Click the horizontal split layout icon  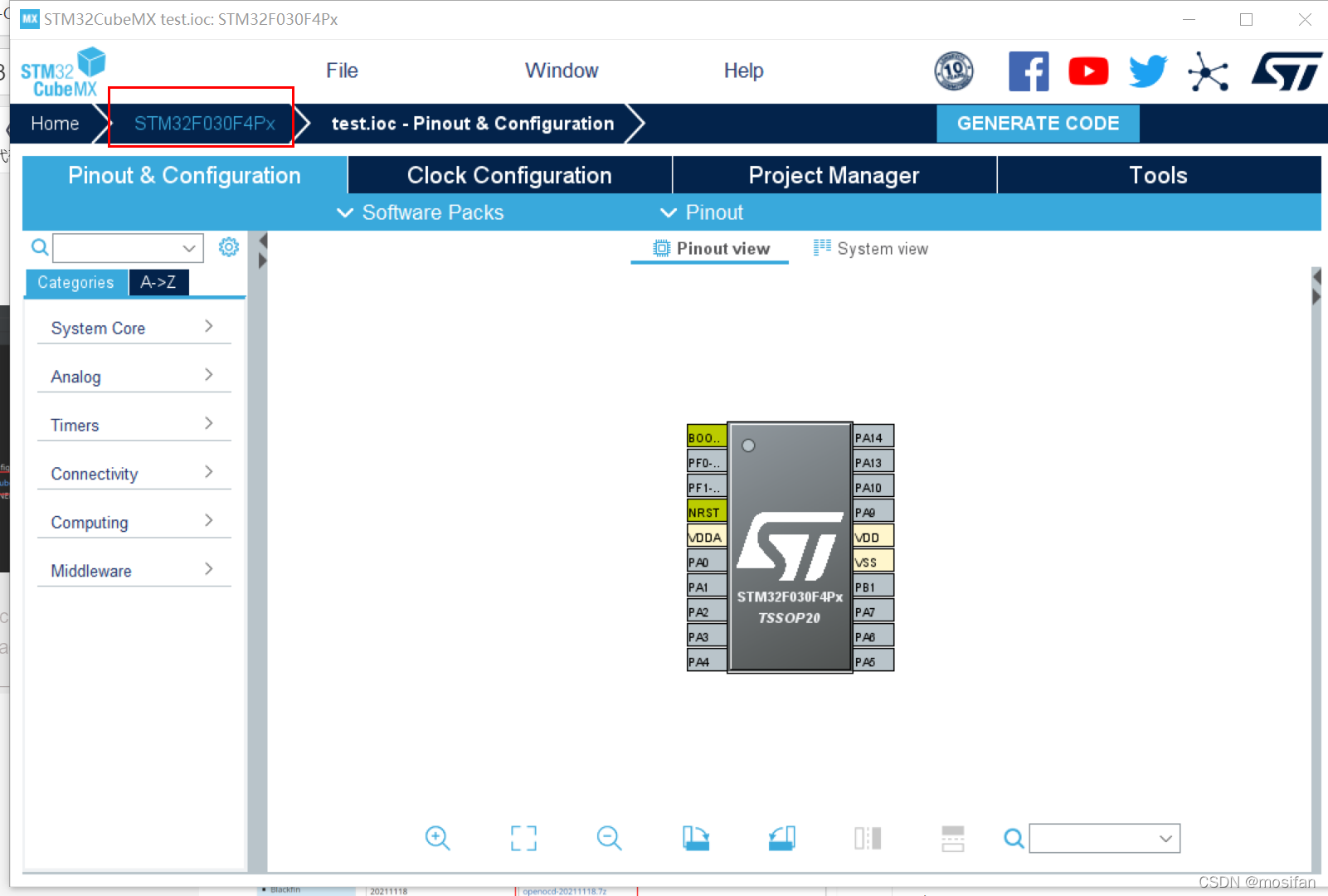coord(953,838)
